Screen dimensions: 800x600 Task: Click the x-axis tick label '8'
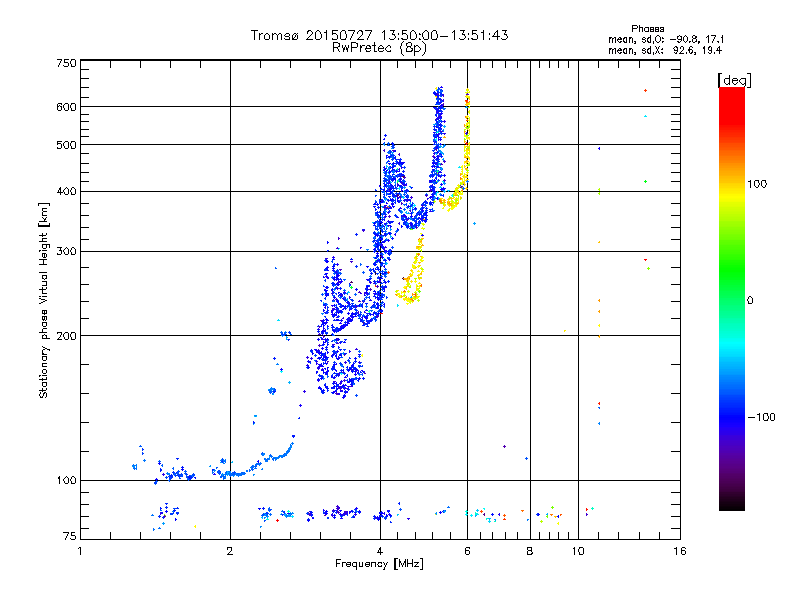[x=530, y=551]
